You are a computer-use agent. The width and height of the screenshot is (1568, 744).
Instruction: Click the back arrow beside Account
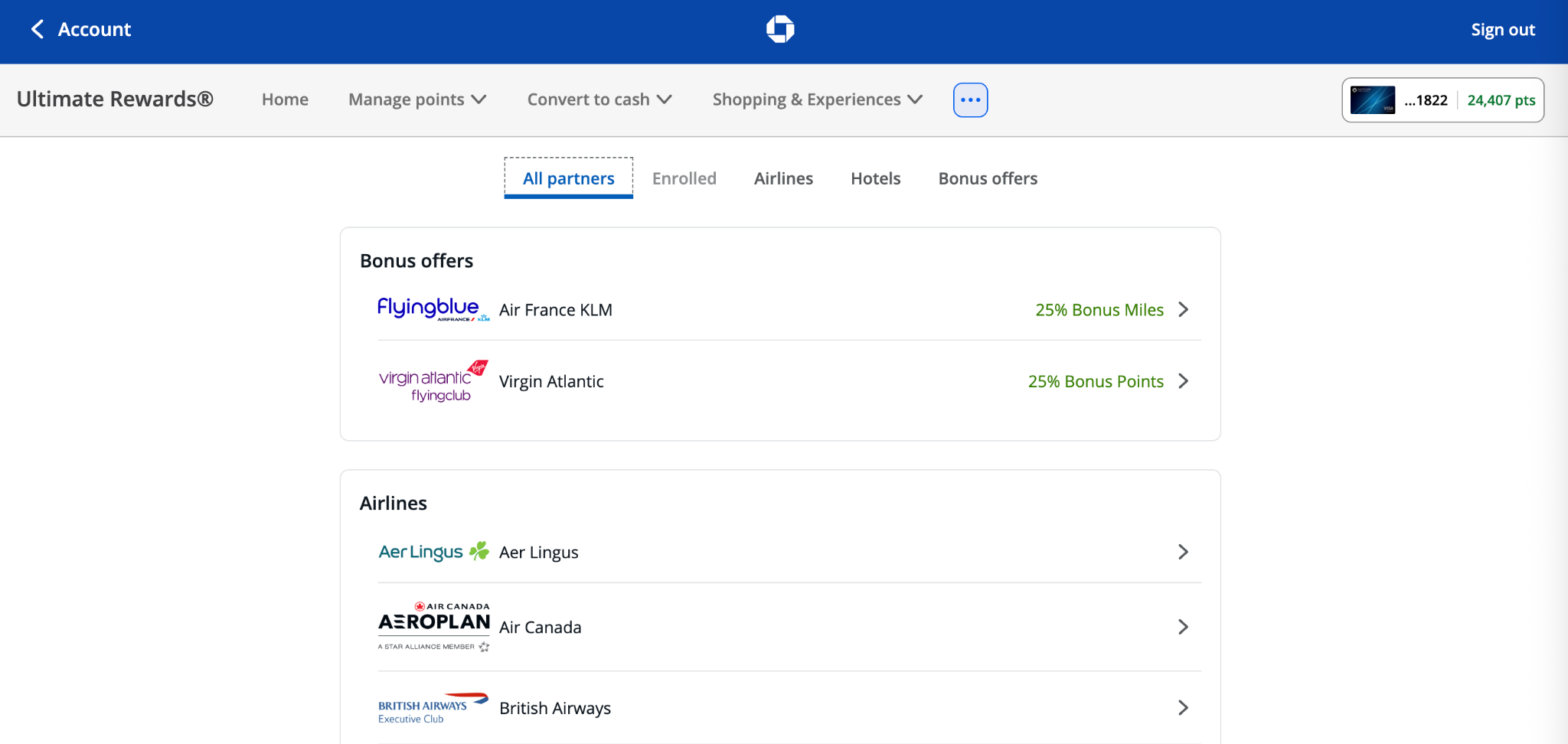[x=37, y=30]
